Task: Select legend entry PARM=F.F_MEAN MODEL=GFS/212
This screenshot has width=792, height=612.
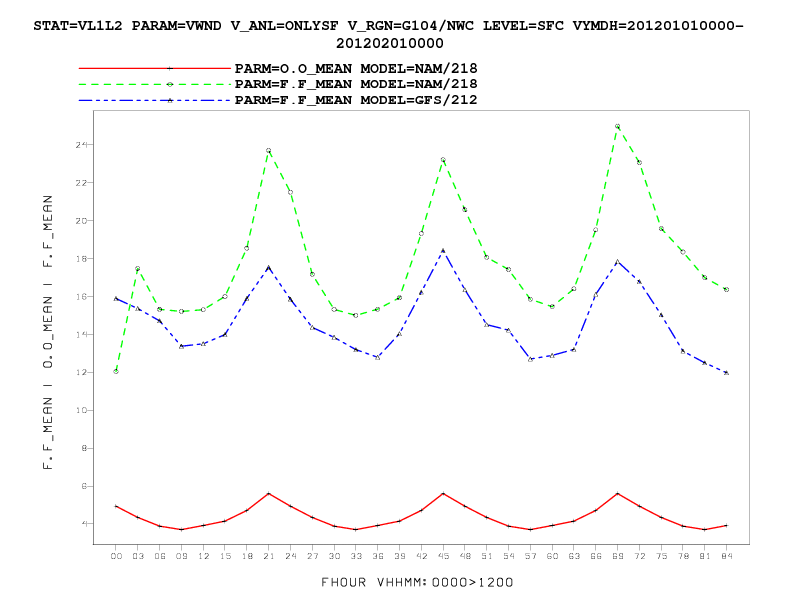Action: 356,100
